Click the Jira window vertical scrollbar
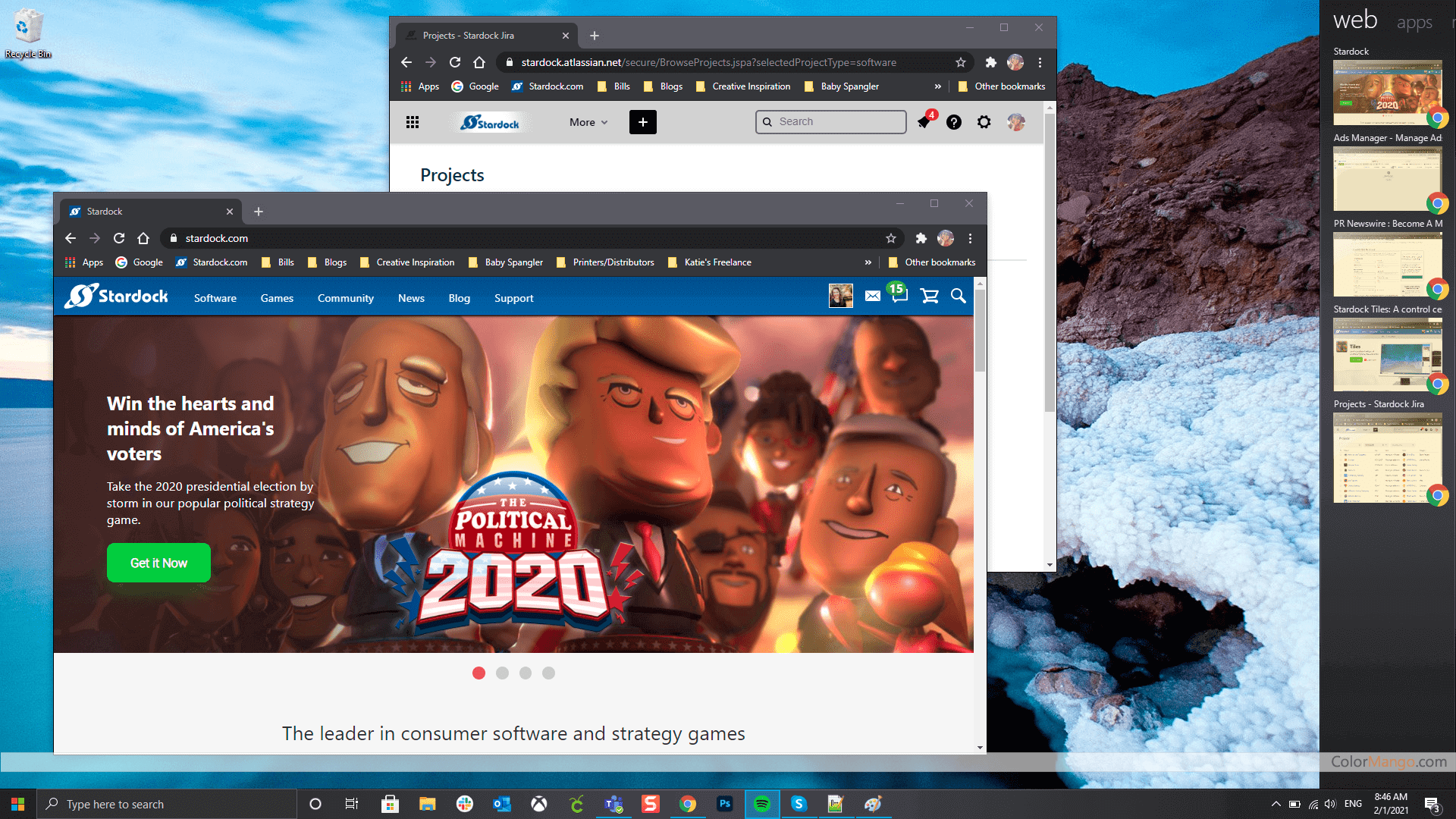The image size is (1456, 819). pos(1050,262)
